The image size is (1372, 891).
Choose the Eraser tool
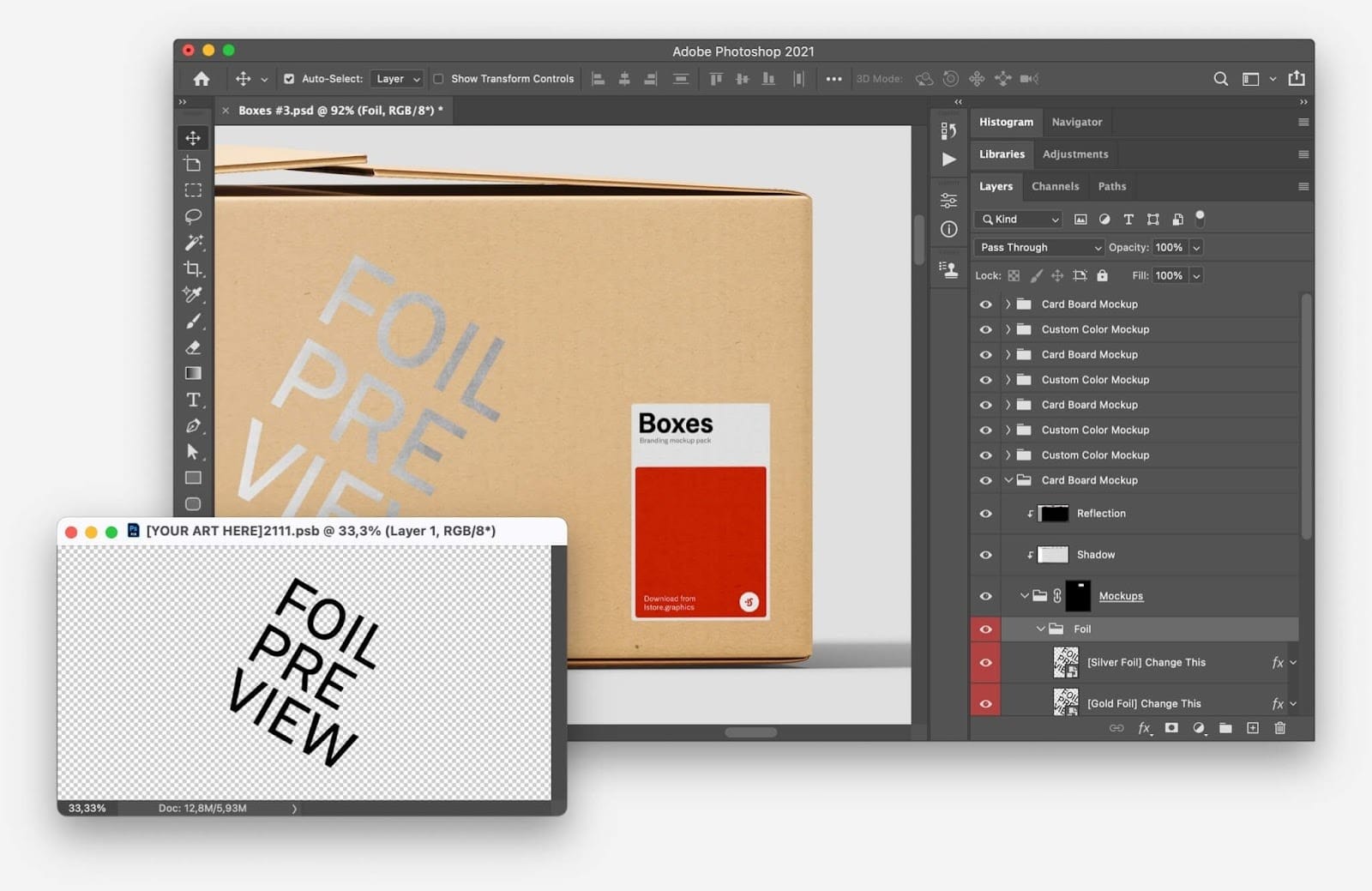click(193, 347)
